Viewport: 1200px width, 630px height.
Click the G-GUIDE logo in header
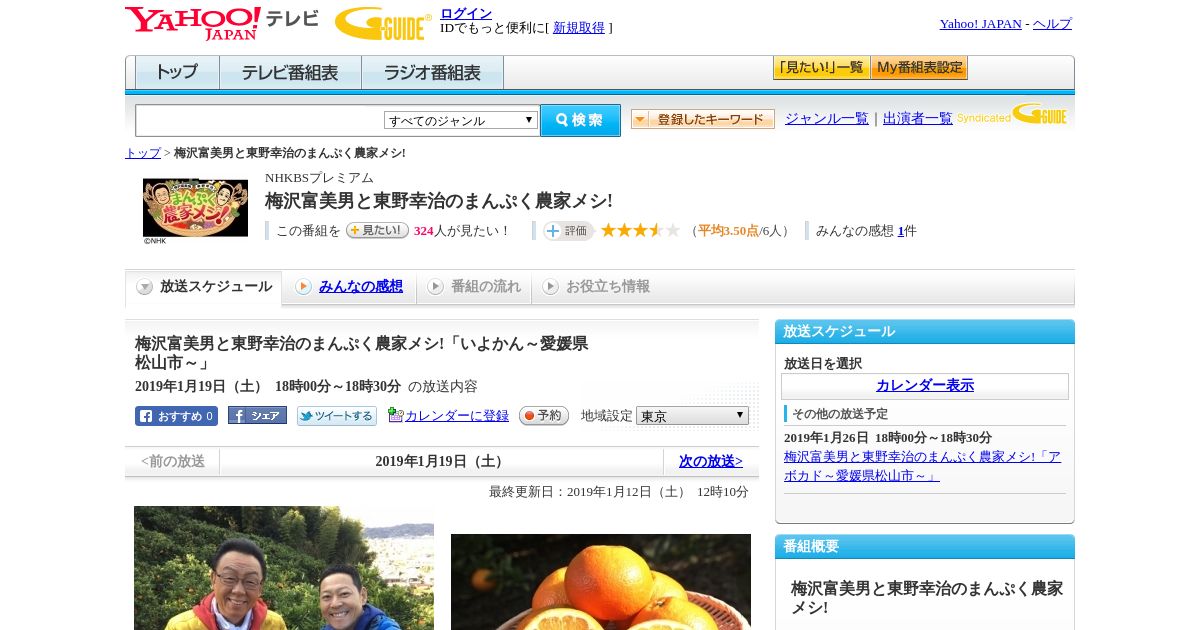[383, 24]
